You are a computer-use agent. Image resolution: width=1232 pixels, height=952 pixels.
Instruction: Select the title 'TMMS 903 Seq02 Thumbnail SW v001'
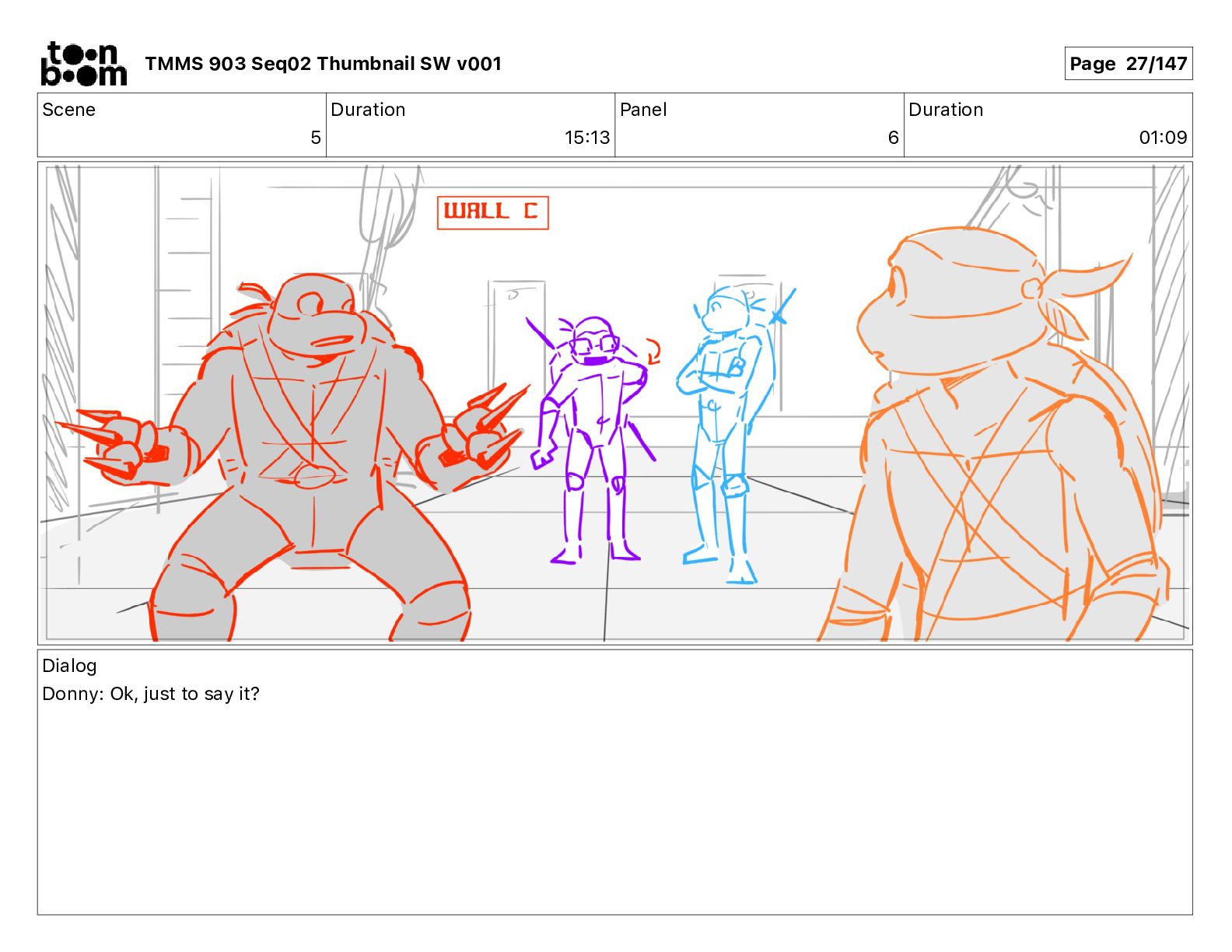[323, 64]
